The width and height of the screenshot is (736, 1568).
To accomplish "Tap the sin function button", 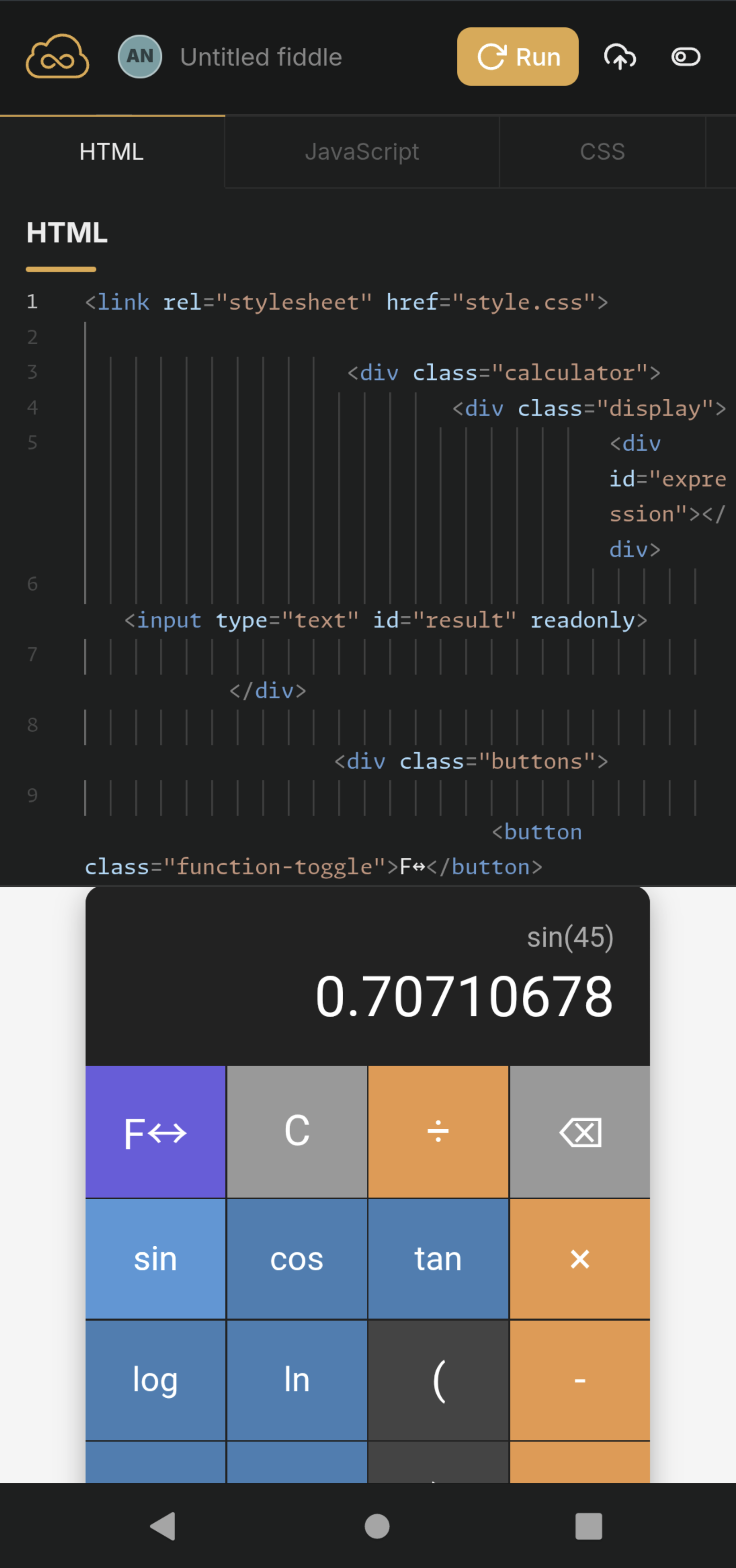I will click(155, 1258).
